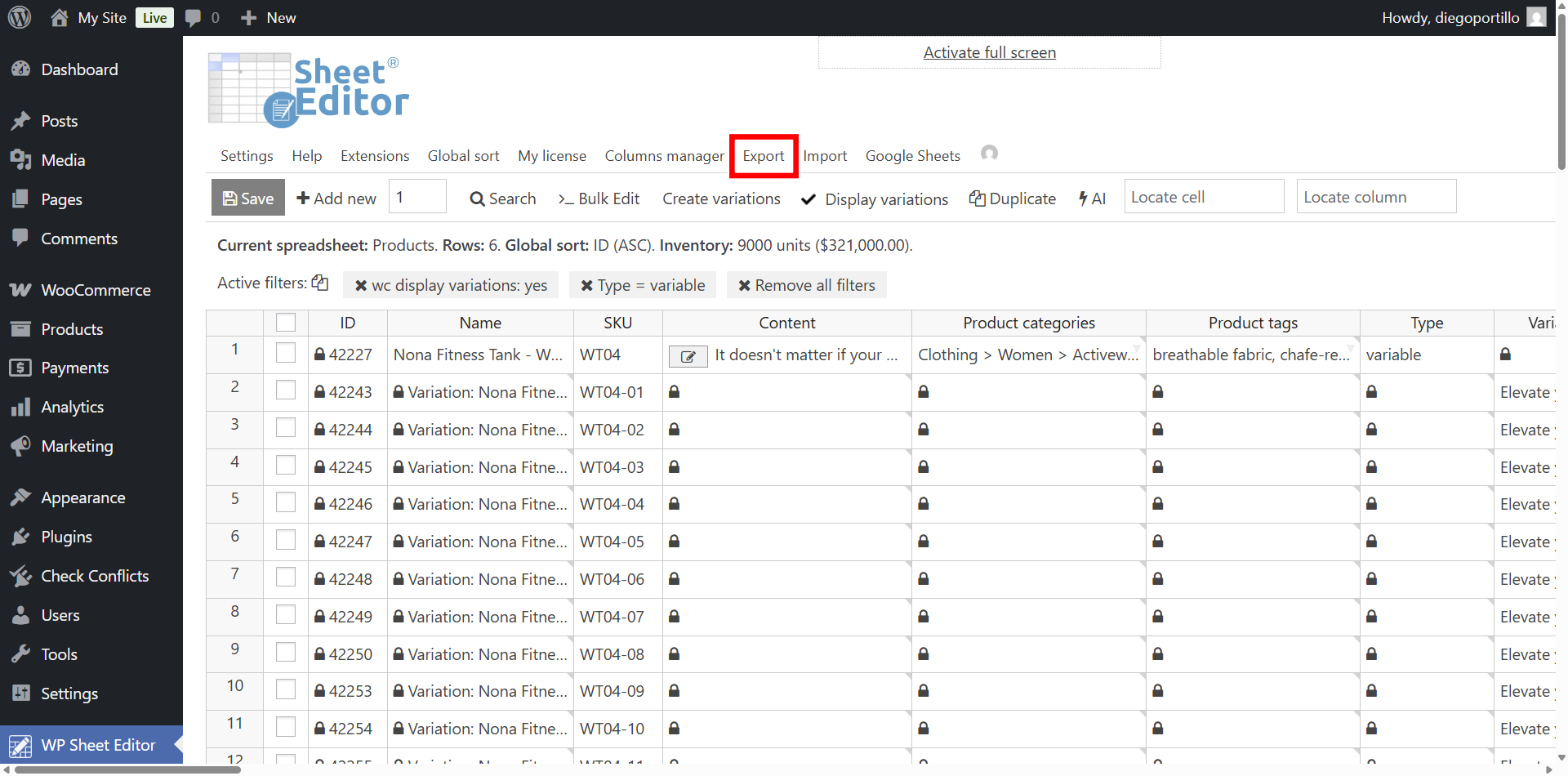This screenshot has height=776, width=1568.
Task: Open the comments bubble icon in admin bar
Action: click(194, 18)
